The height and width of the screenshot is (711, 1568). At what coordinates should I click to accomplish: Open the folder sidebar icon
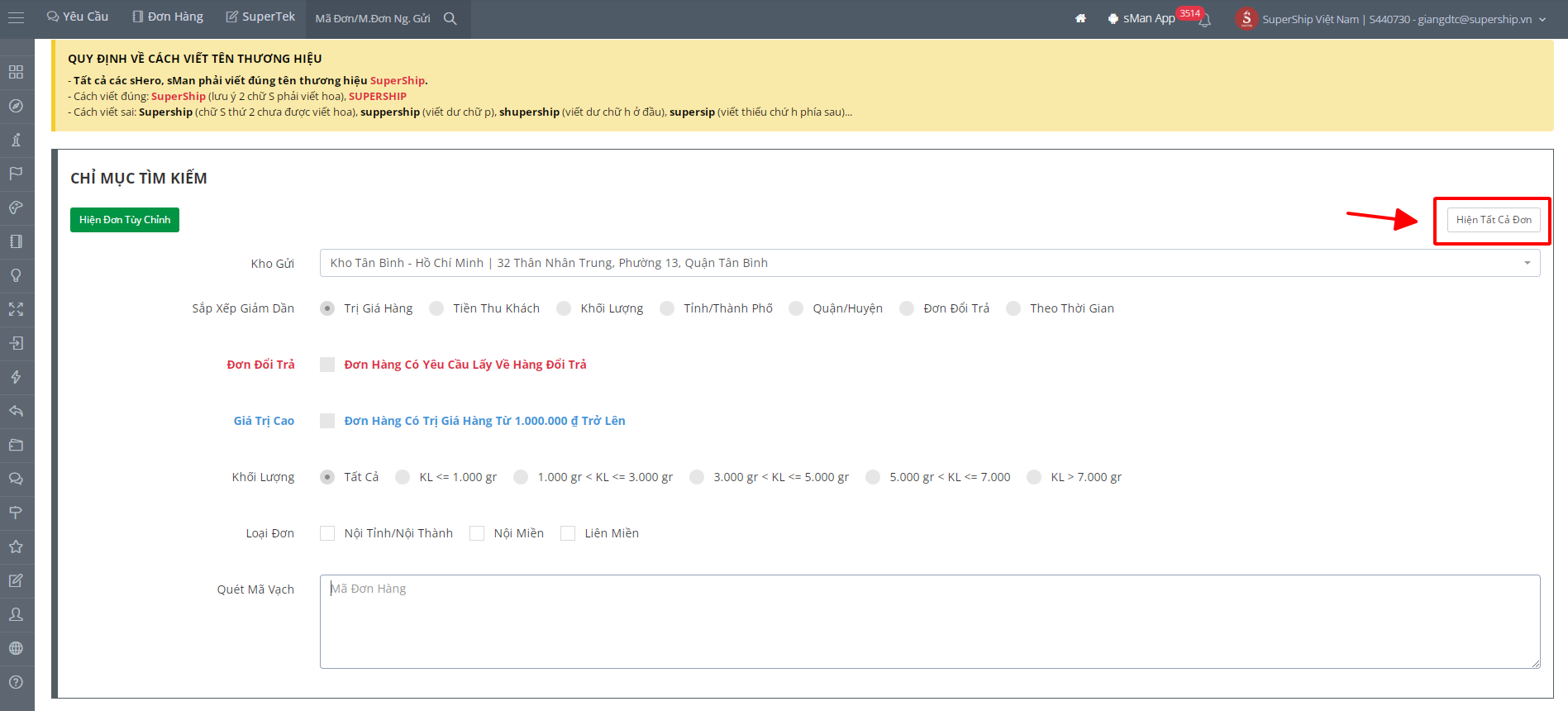click(16, 445)
